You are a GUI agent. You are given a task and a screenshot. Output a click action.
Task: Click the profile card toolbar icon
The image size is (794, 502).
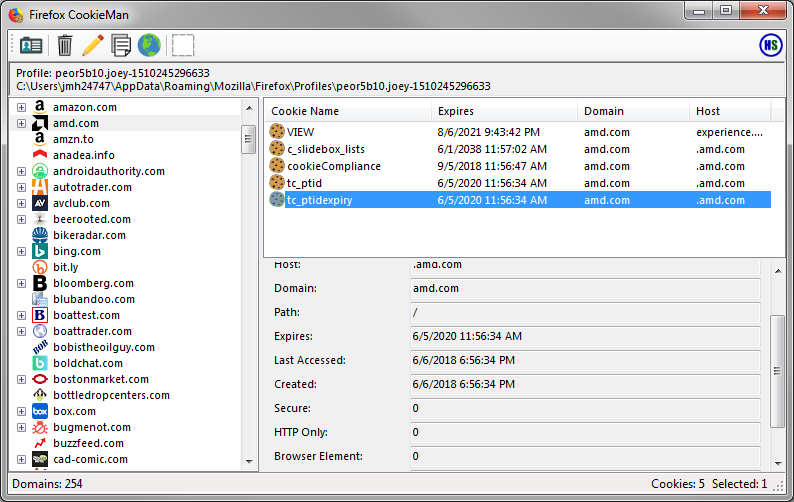[31, 45]
